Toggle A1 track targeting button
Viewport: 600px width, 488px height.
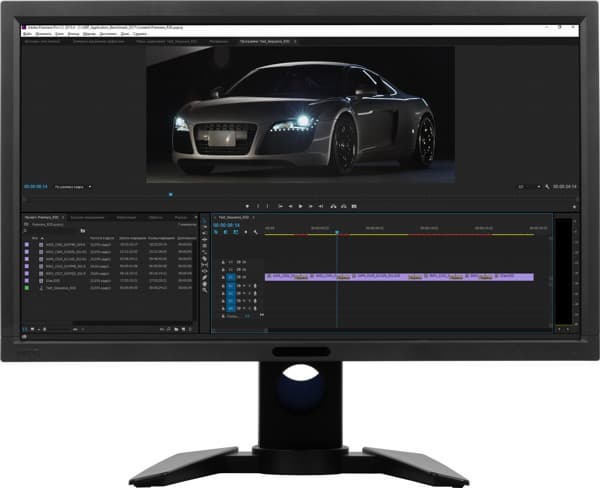click(x=231, y=286)
